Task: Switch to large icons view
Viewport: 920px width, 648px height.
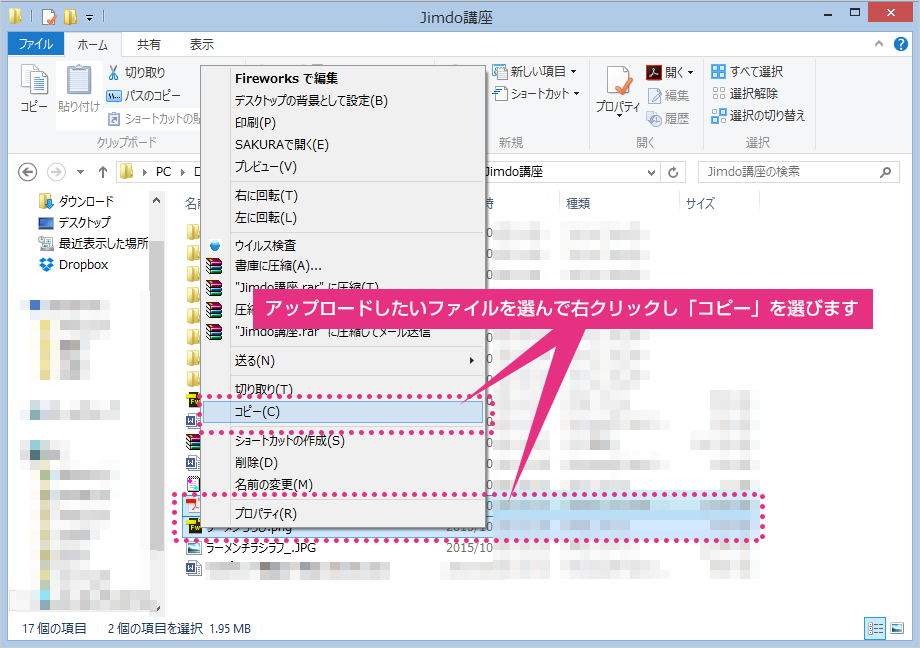Action: pyautogui.click(x=897, y=629)
